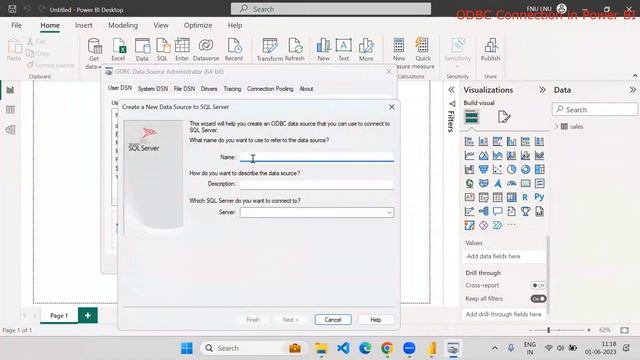Viewport: 640px width, 360px height.
Task: Open the File menu
Action: [16, 25]
